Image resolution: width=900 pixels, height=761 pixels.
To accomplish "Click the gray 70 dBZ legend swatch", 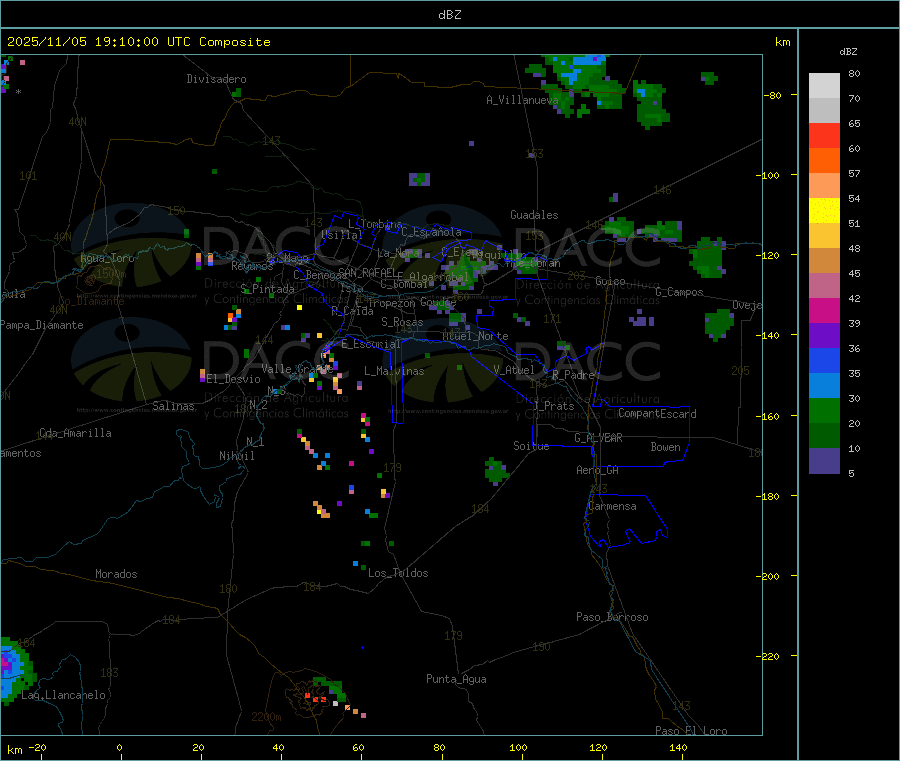I will pyautogui.click(x=824, y=111).
